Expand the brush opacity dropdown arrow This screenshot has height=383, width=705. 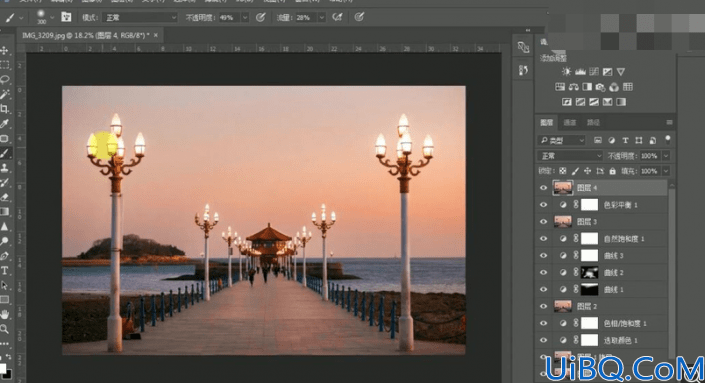pyautogui.click(x=245, y=18)
